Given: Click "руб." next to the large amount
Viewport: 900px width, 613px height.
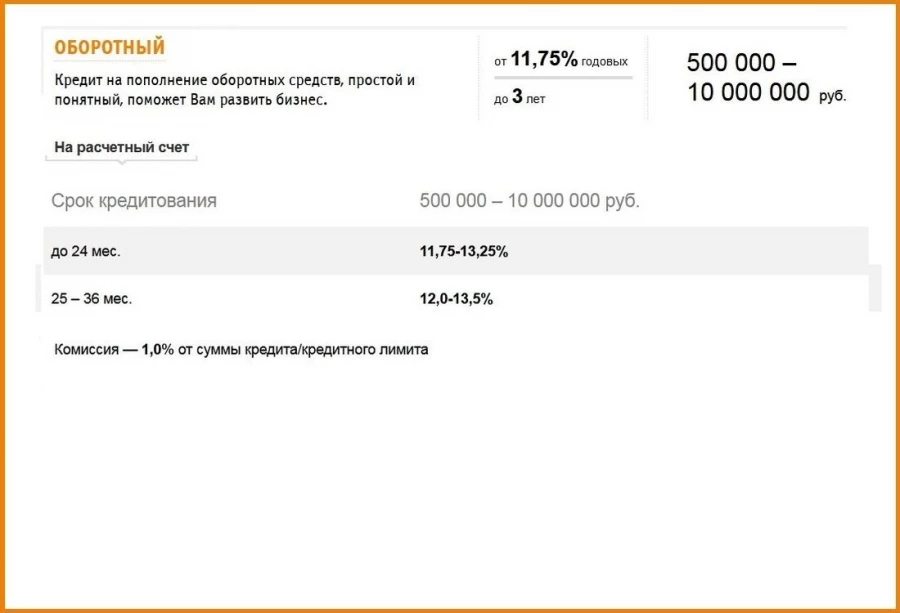Looking at the screenshot, I should (x=832, y=97).
